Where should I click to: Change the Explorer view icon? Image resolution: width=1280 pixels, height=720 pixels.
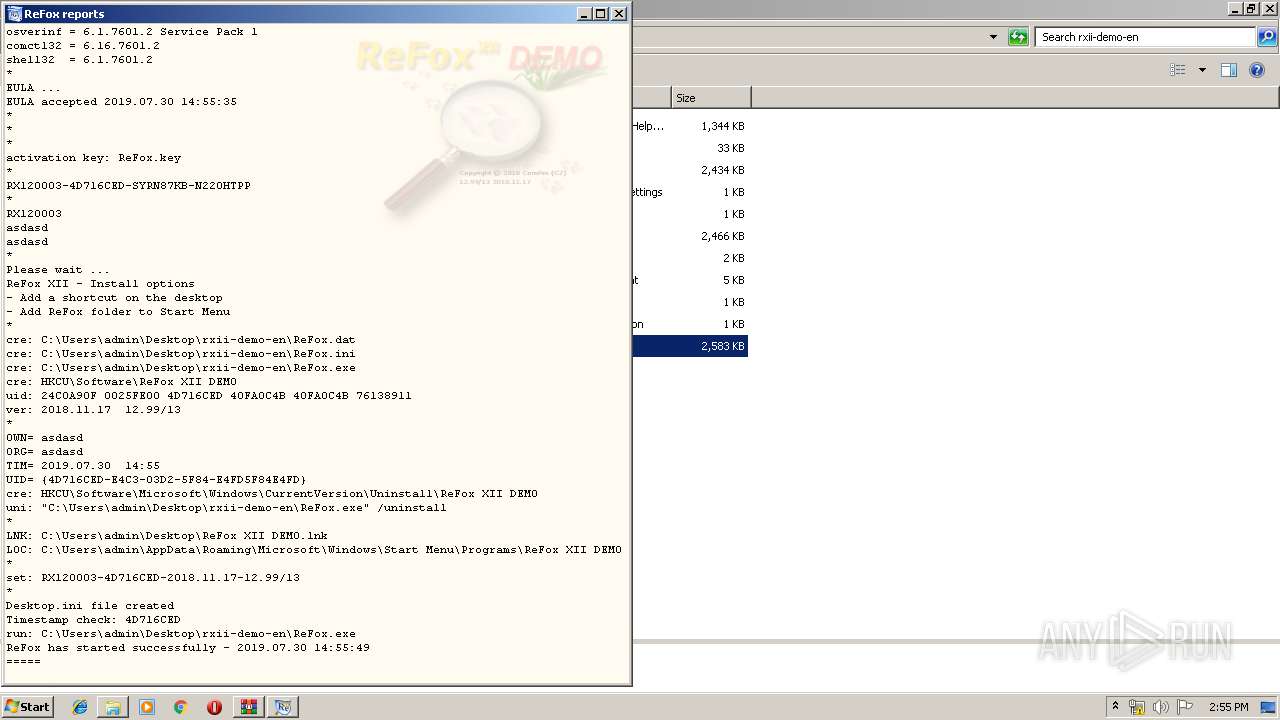(1178, 70)
